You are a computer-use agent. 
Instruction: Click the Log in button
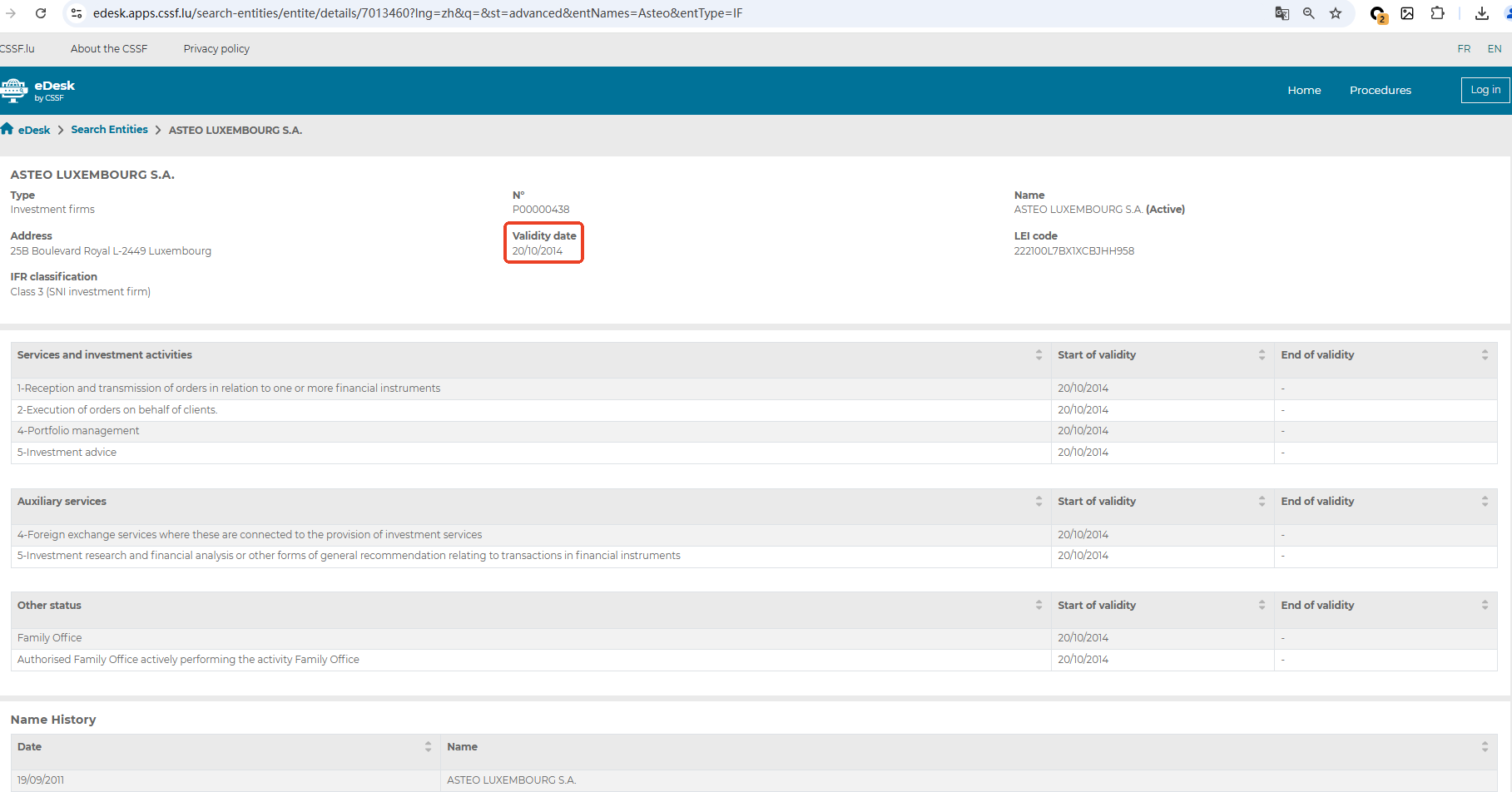click(x=1485, y=90)
